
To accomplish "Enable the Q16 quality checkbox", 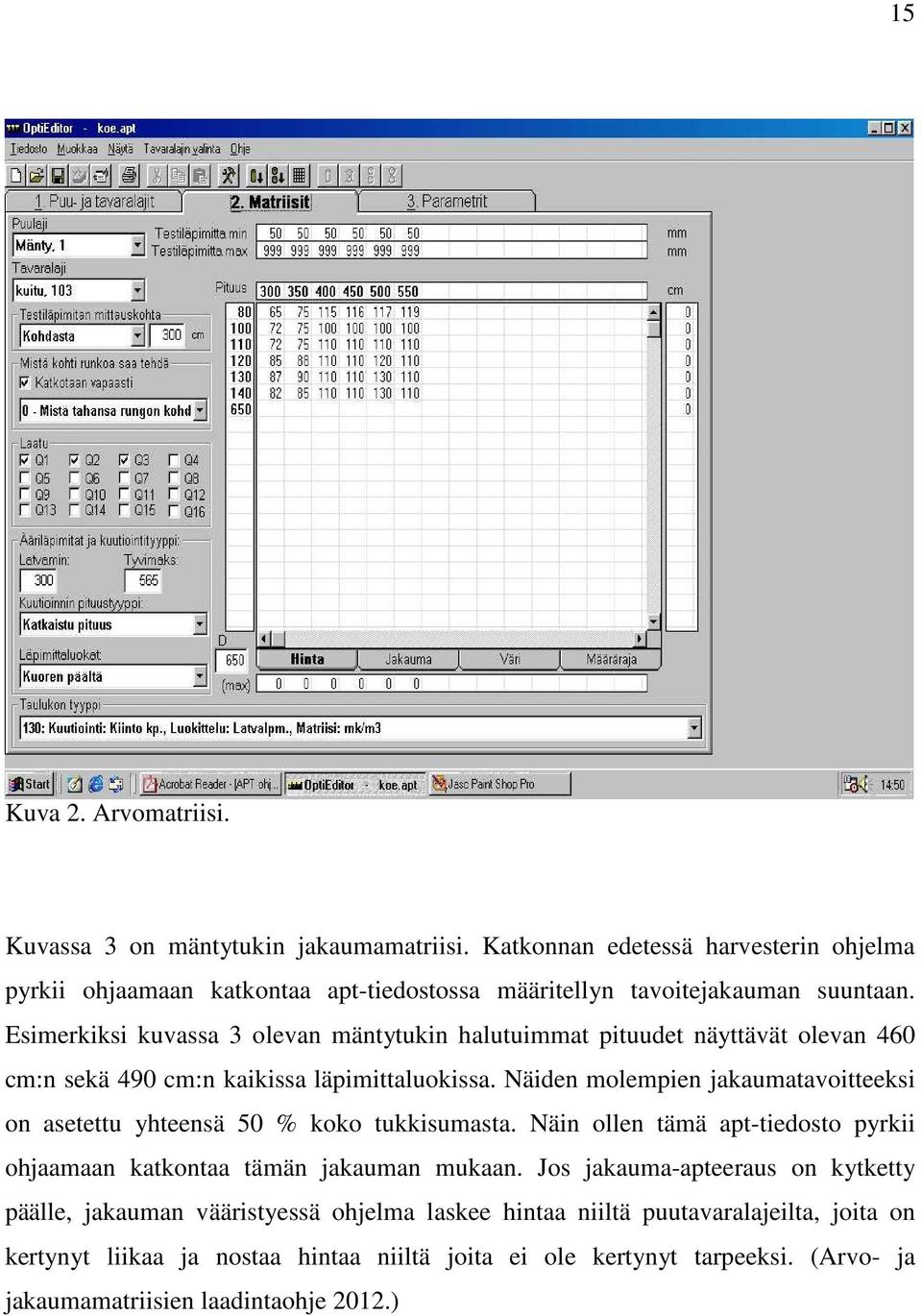I will (174, 510).
